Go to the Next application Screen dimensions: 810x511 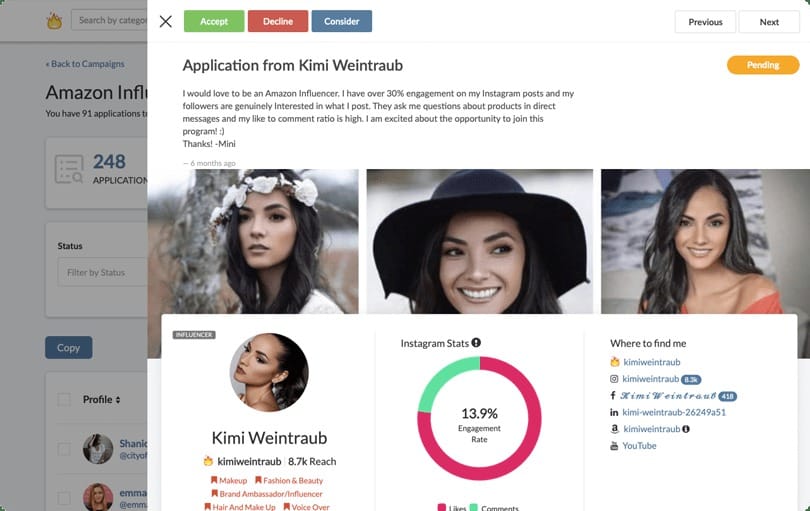tap(768, 22)
